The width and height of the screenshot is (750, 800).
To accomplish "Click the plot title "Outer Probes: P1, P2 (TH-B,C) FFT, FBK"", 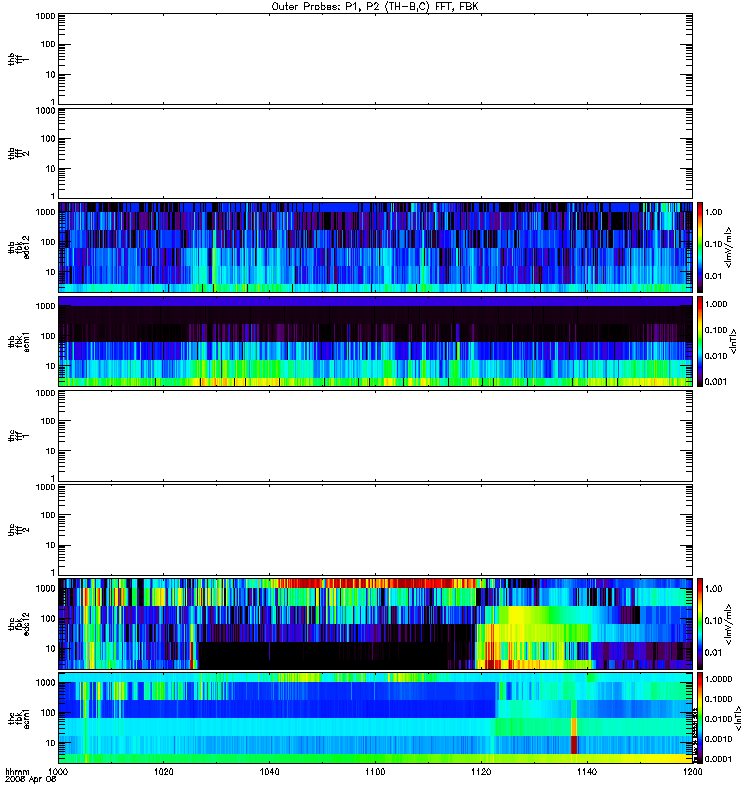I will [x=375, y=7].
